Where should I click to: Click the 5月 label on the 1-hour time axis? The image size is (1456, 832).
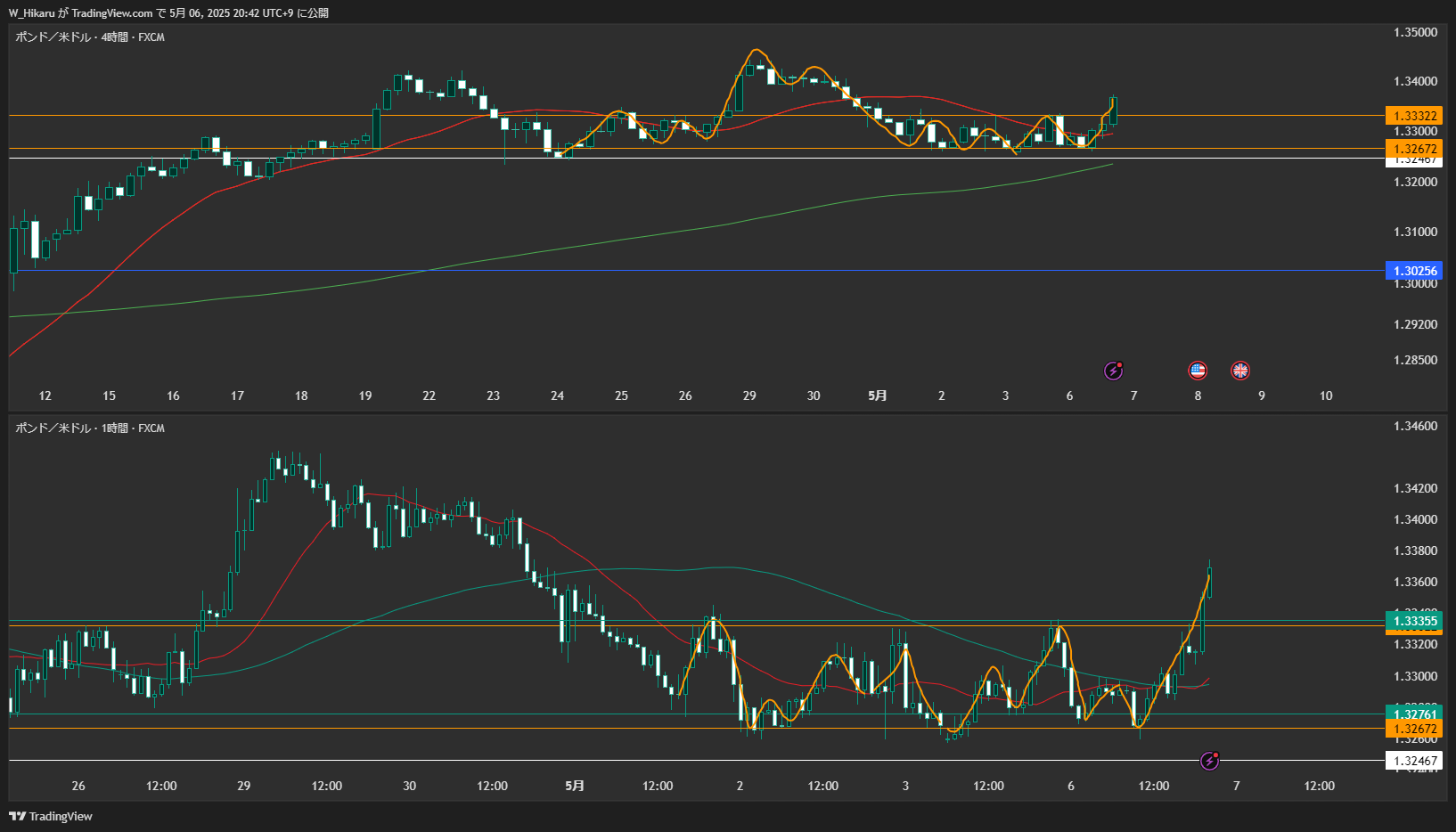[575, 786]
